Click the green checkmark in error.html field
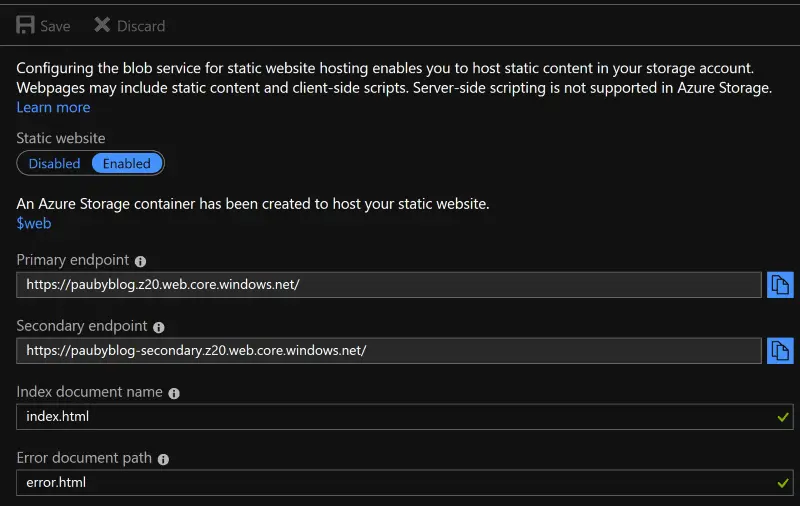 tap(783, 483)
